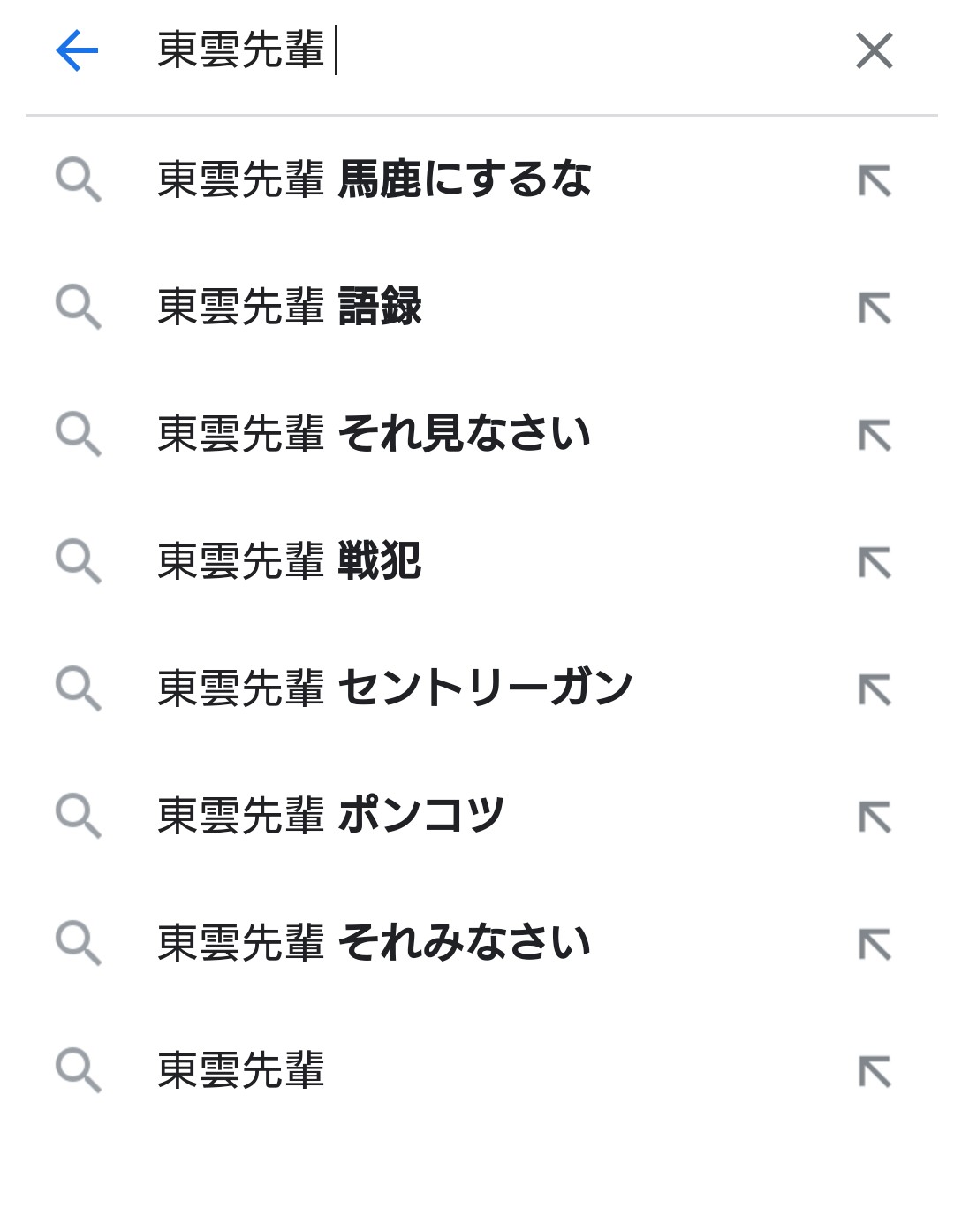Image resolution: width=954 pixels, height=1232 pixels.
Task: Tap arrow icon beside ポンコツ suggestion
Action: coord(874,818)
